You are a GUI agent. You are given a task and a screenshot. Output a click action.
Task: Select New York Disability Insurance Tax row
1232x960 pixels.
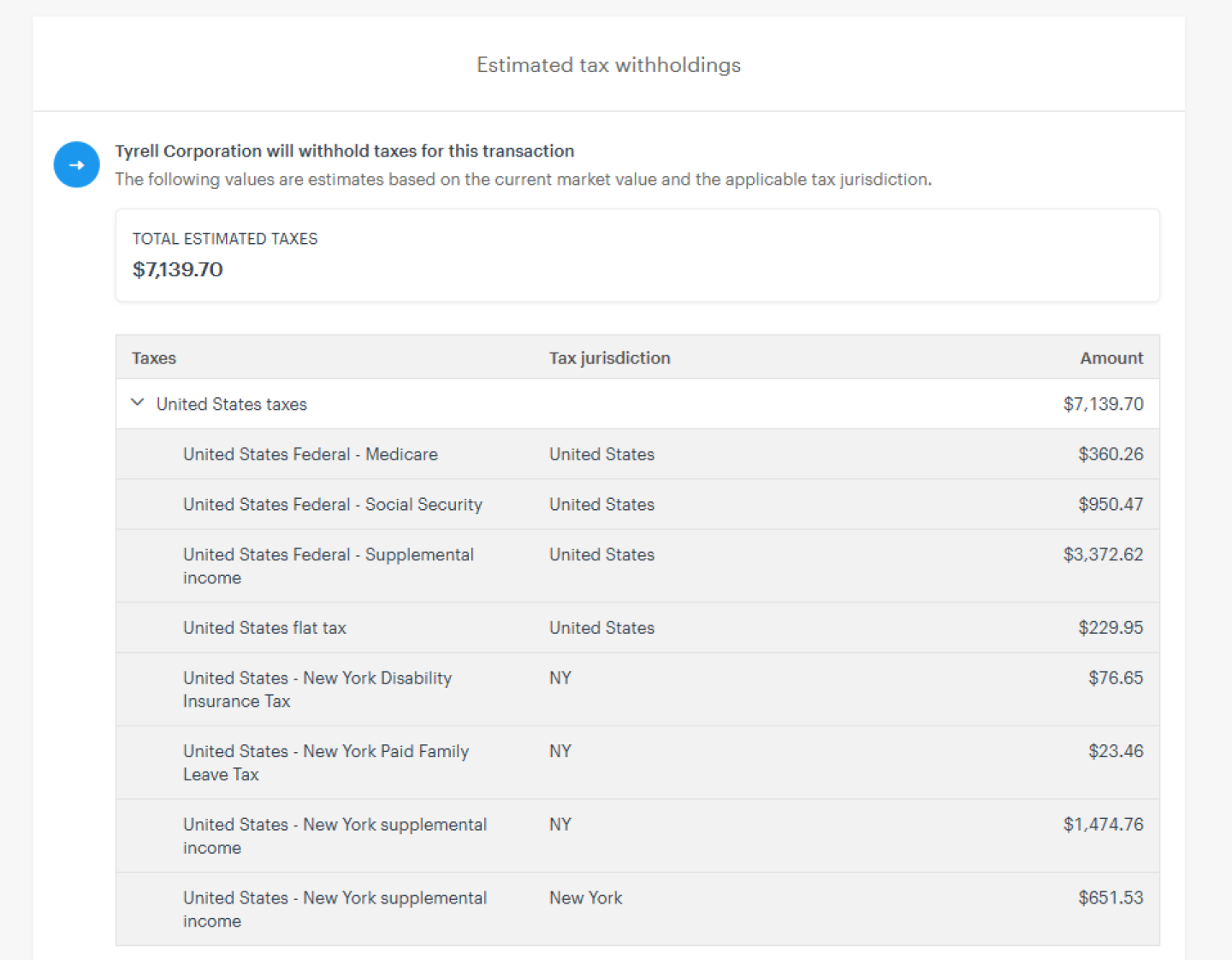[637, 690]
